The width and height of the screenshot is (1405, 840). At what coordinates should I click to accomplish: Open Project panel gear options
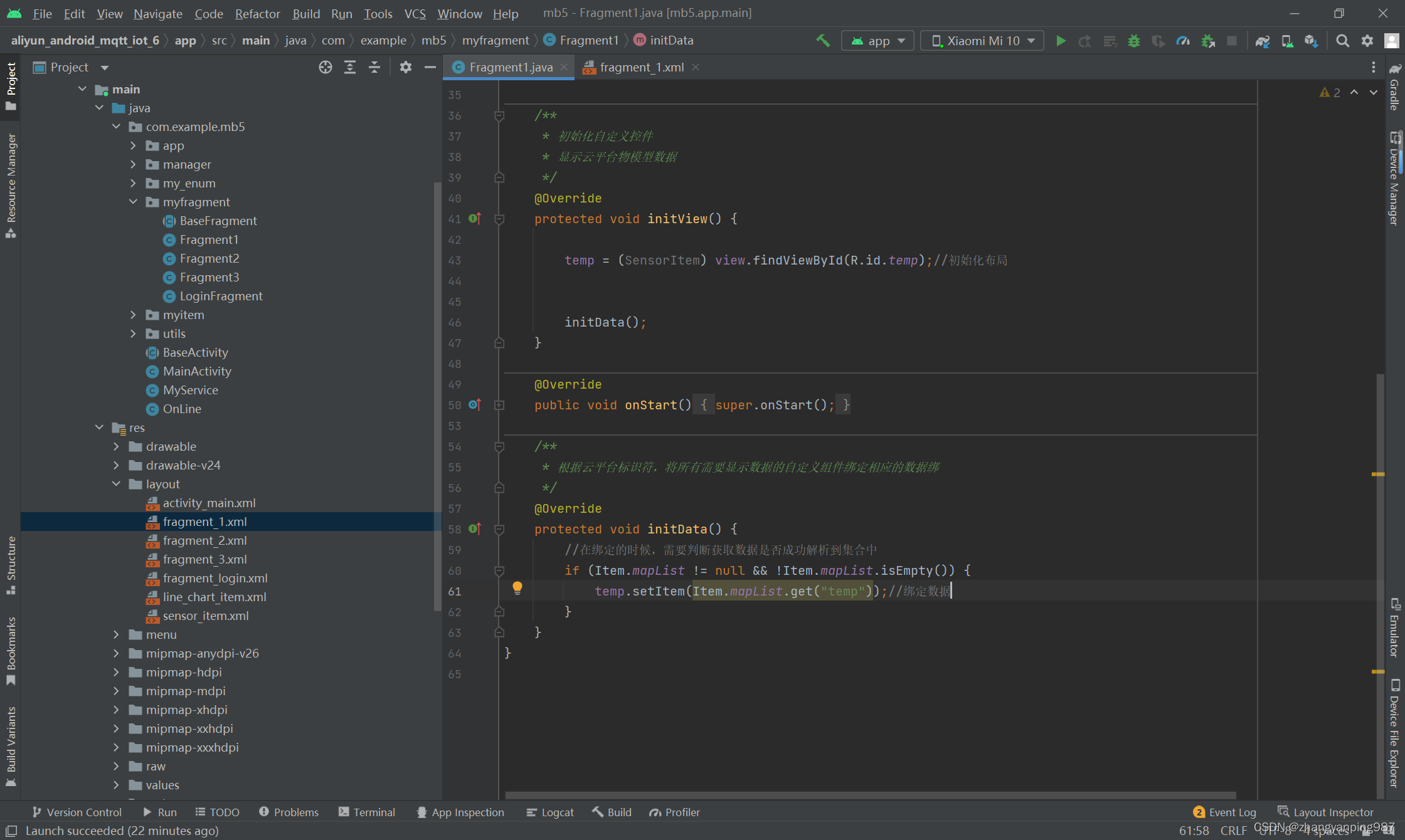405,67
